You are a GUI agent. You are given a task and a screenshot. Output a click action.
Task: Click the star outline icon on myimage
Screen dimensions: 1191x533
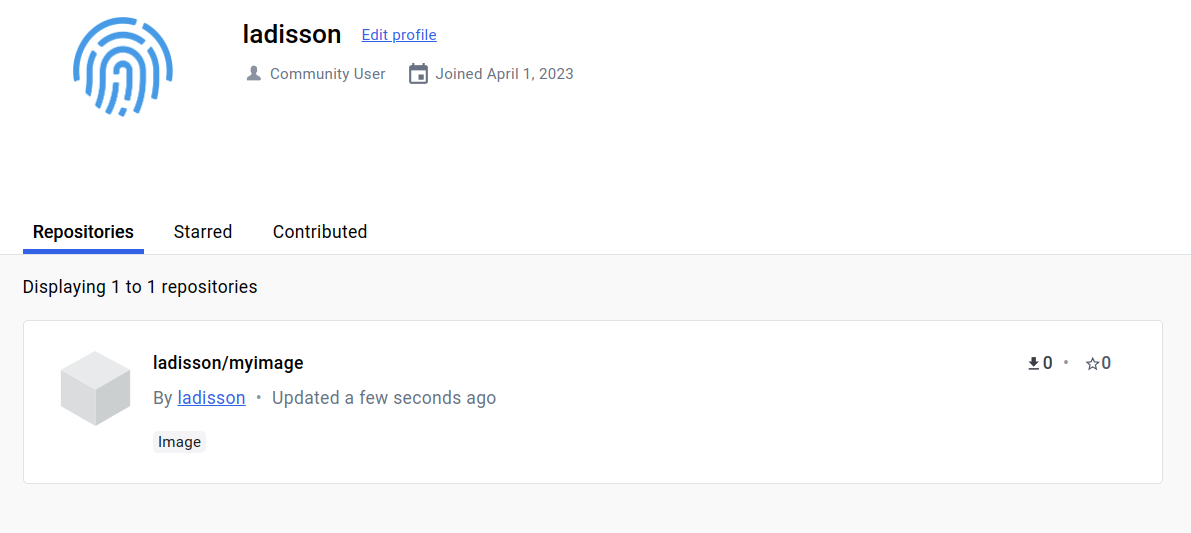1092,364
